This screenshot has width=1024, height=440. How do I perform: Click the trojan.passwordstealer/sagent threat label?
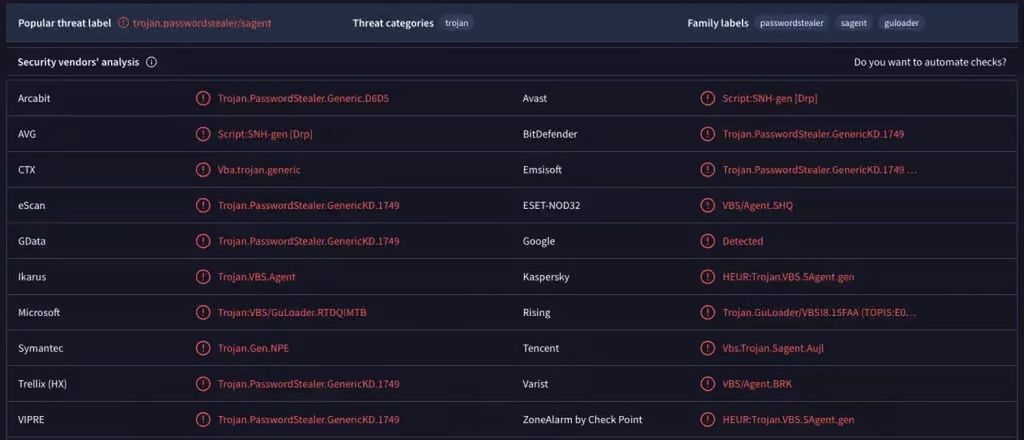tap(201, 22)
